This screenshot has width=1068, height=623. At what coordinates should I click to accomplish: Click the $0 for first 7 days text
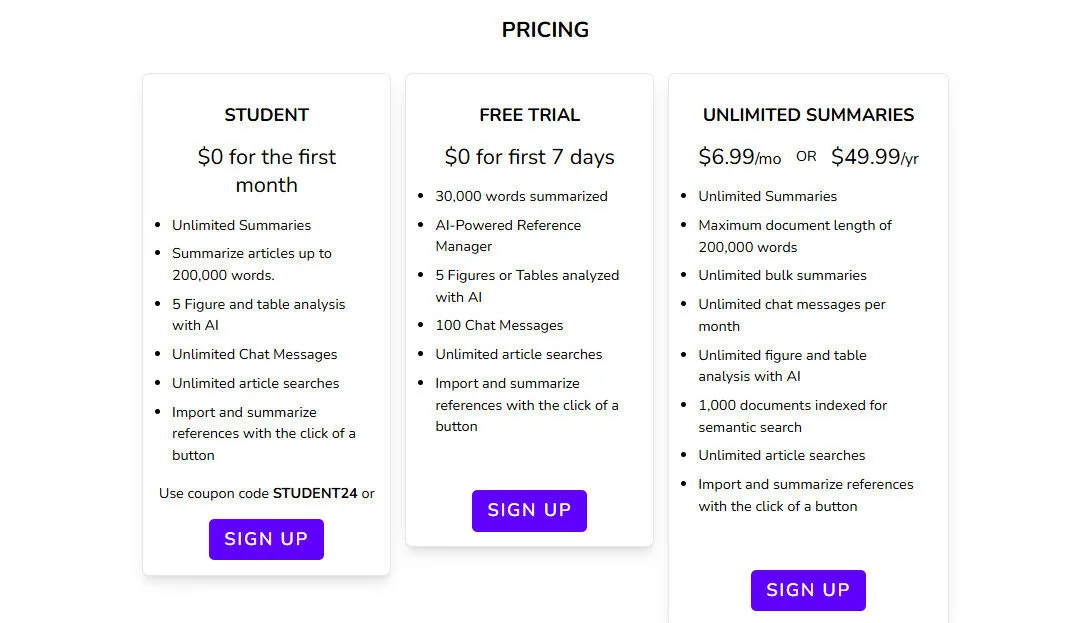click(529, 157)
